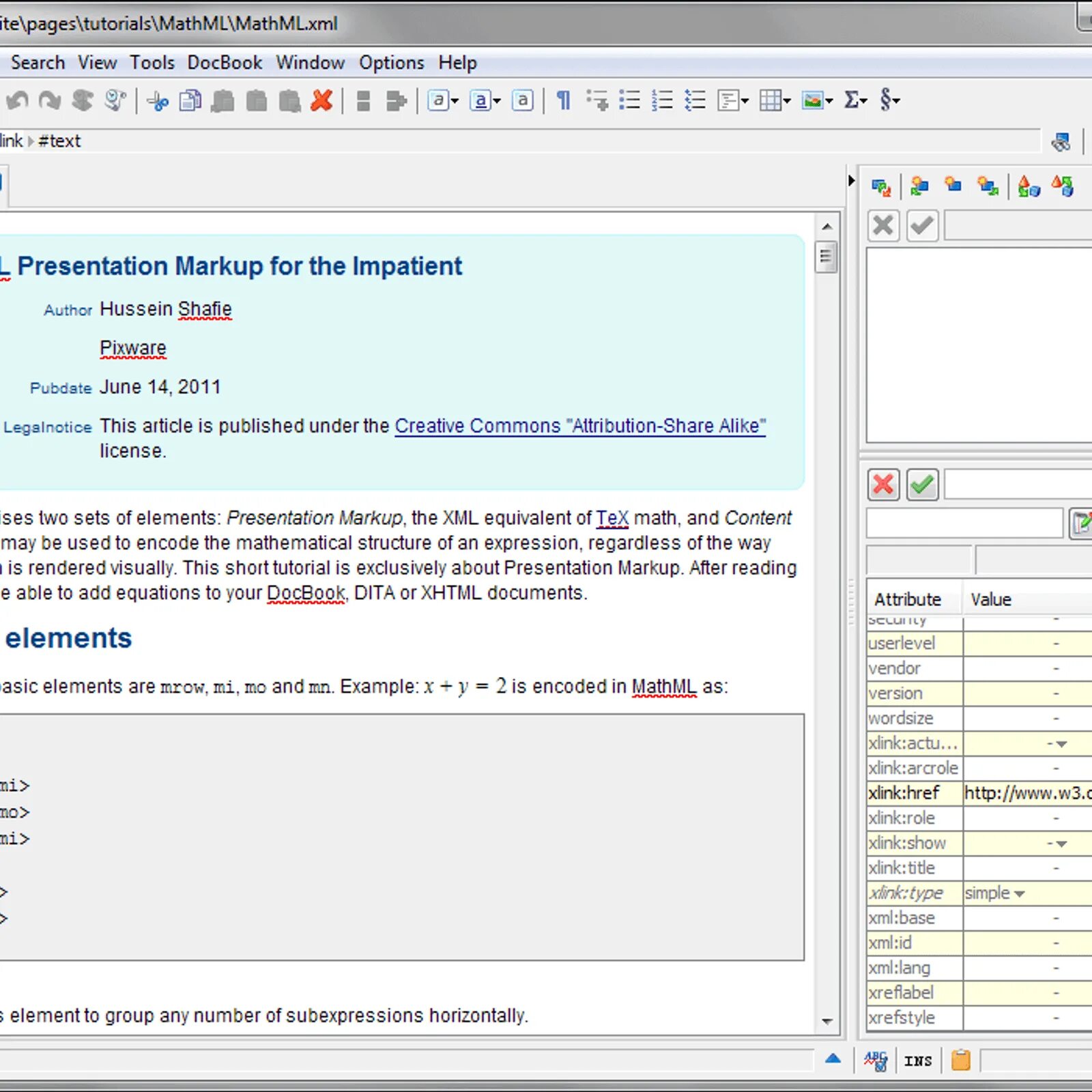Click the second Edit tool panel icon
Screen dimensions: 1092x1092
(919, 186)
